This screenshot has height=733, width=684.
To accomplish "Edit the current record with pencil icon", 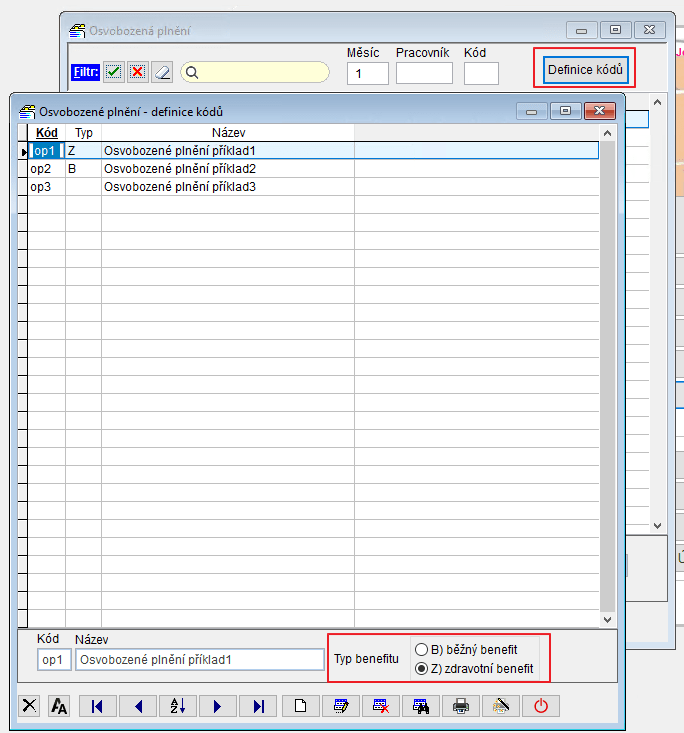I will [341, 705].
